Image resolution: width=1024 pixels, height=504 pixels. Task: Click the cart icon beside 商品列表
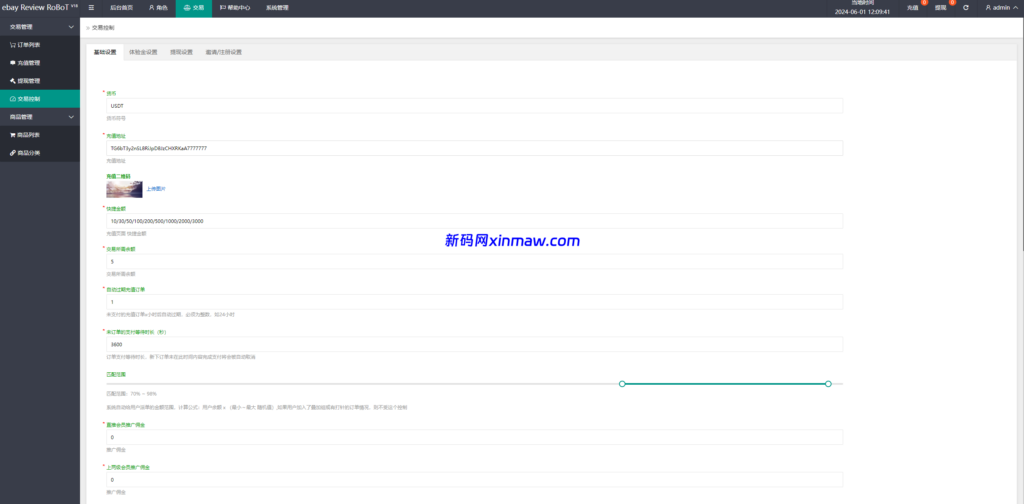coord(13,135)
